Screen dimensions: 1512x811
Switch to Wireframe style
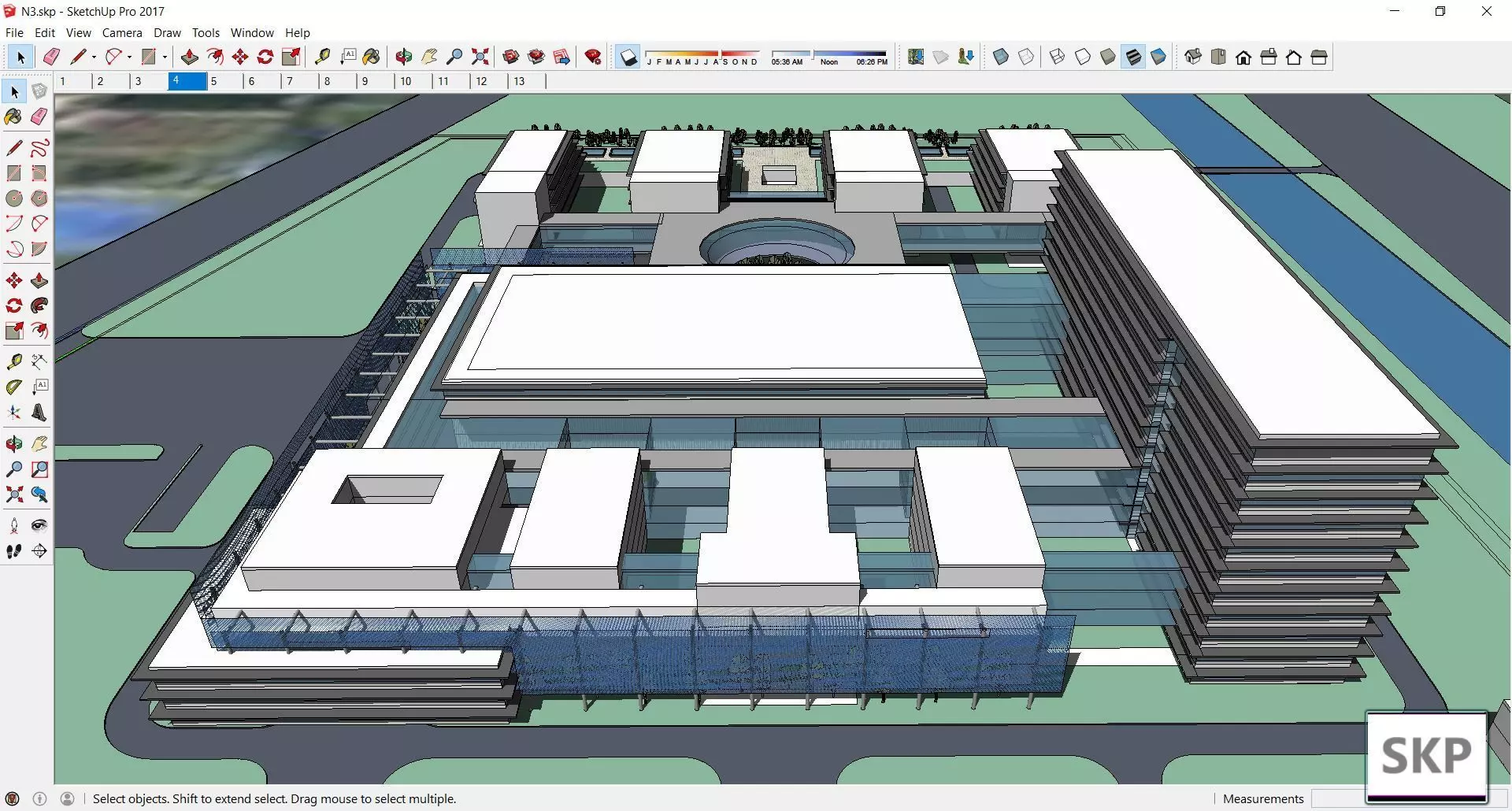(x=1058, y=57)
